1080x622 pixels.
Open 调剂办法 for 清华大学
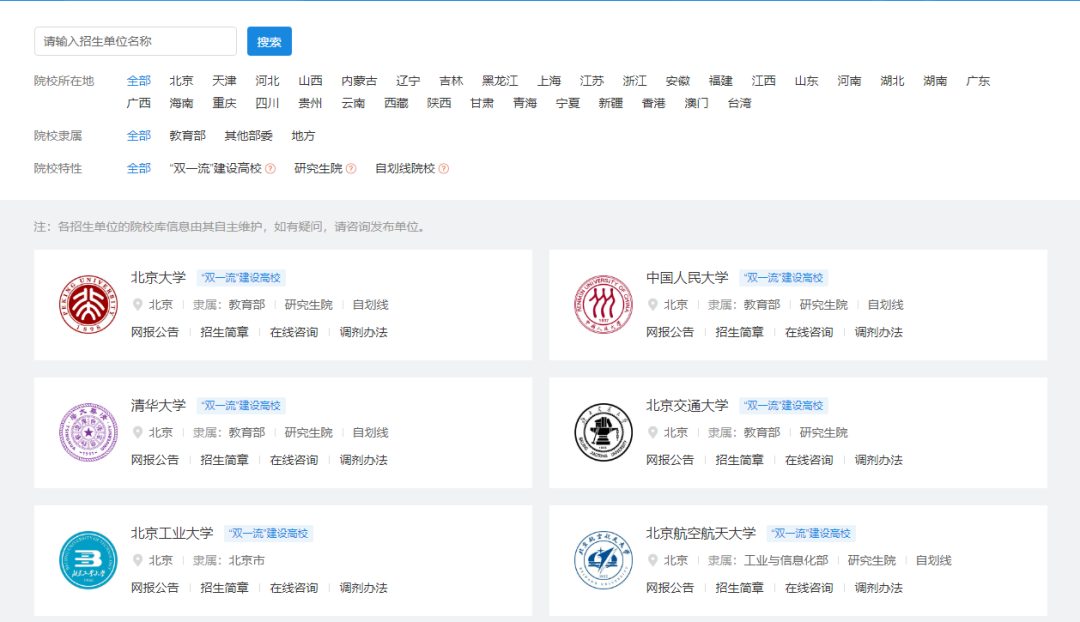pyautogui.click(x=364, y=460)
